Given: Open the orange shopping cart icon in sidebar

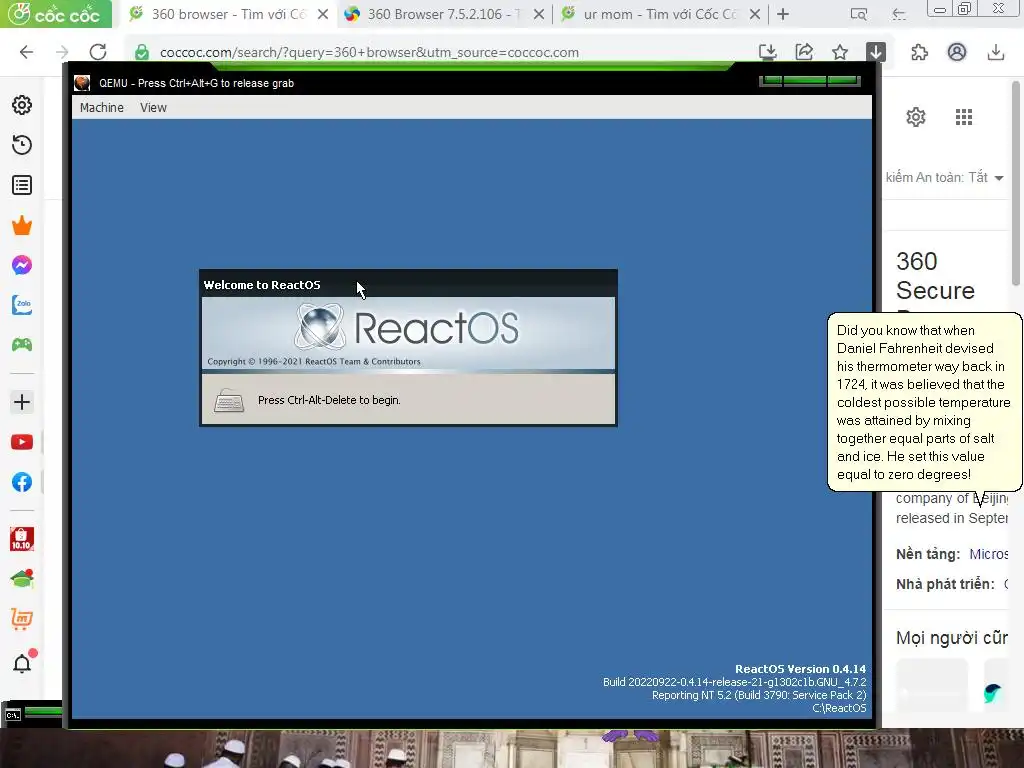Looking at the screenshot, I should coord(22,618).
